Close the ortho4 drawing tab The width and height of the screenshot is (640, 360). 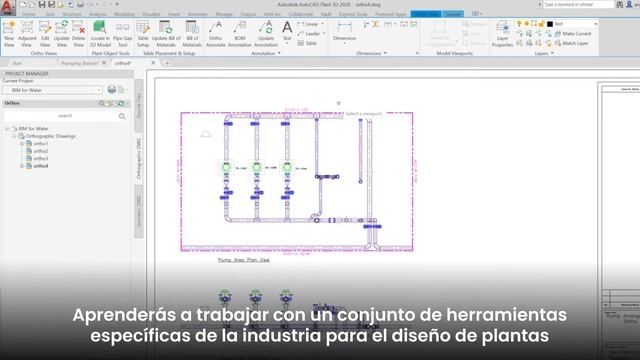(153, 63)
